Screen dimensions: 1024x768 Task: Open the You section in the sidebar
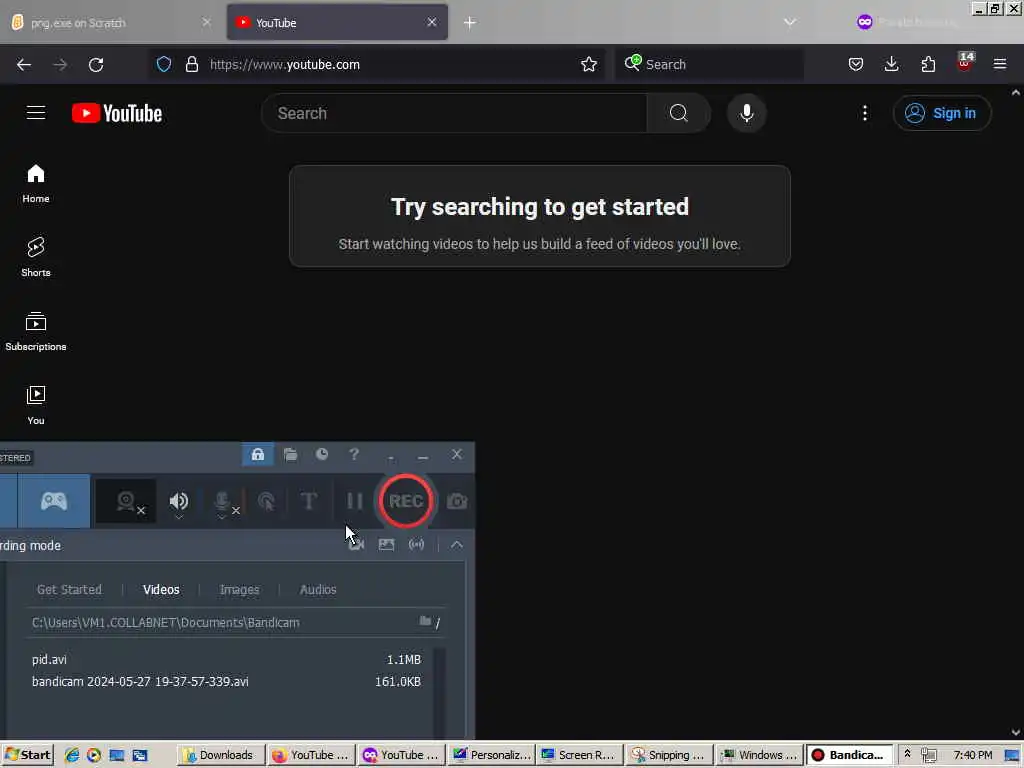[36, 406]
